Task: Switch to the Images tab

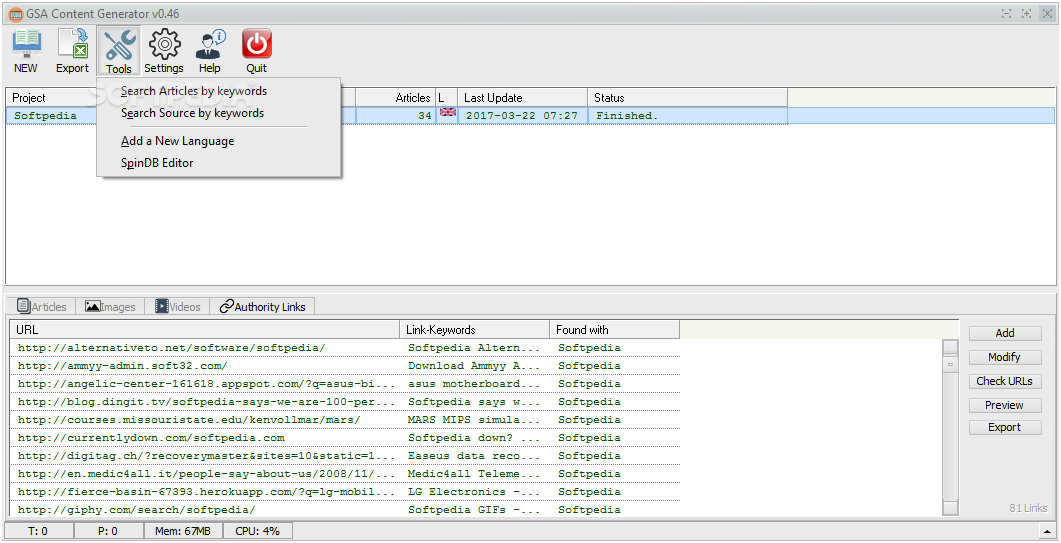Action: click(x=110, y=307)
